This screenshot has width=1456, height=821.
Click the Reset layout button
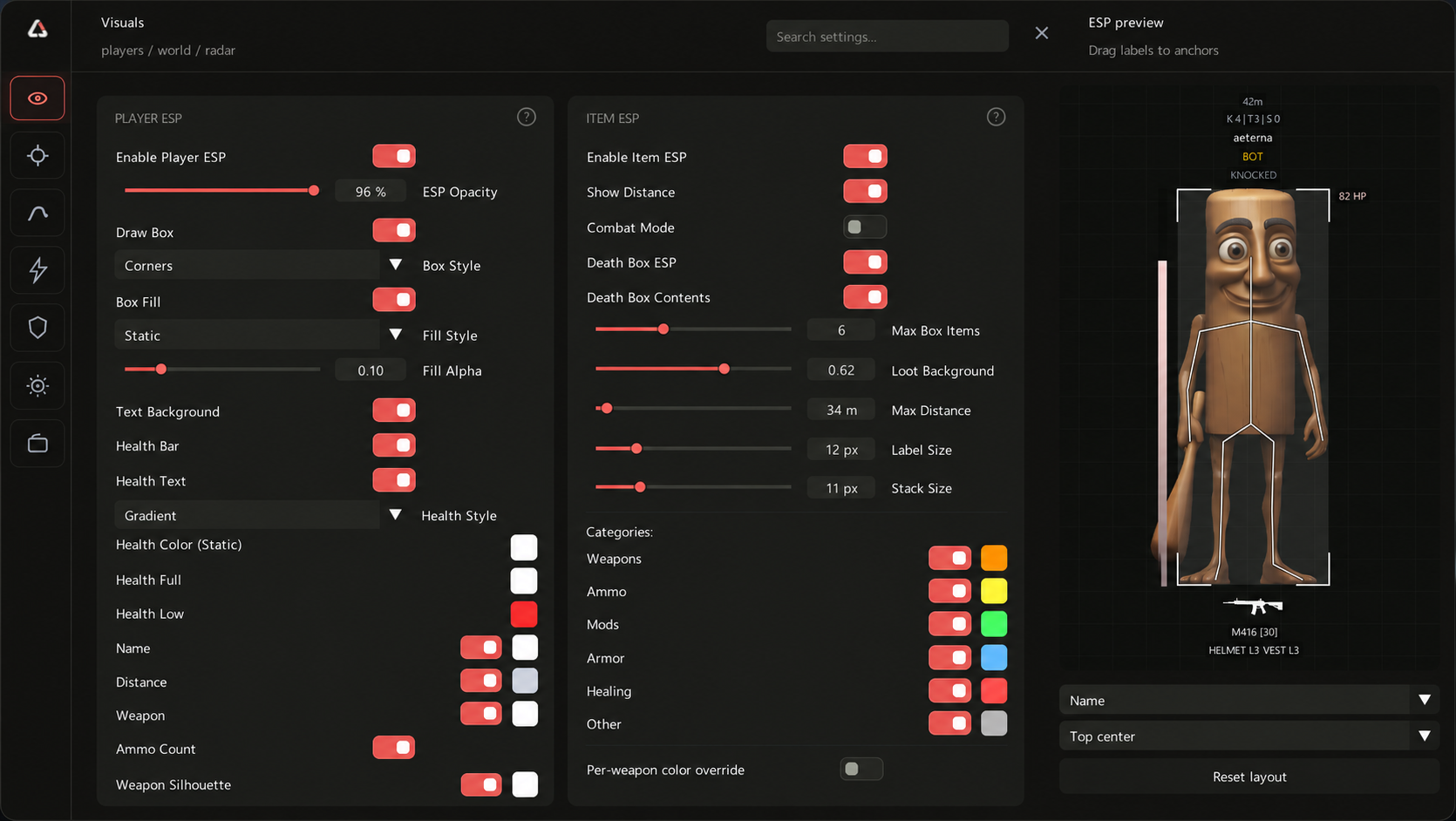point(1249,777)
